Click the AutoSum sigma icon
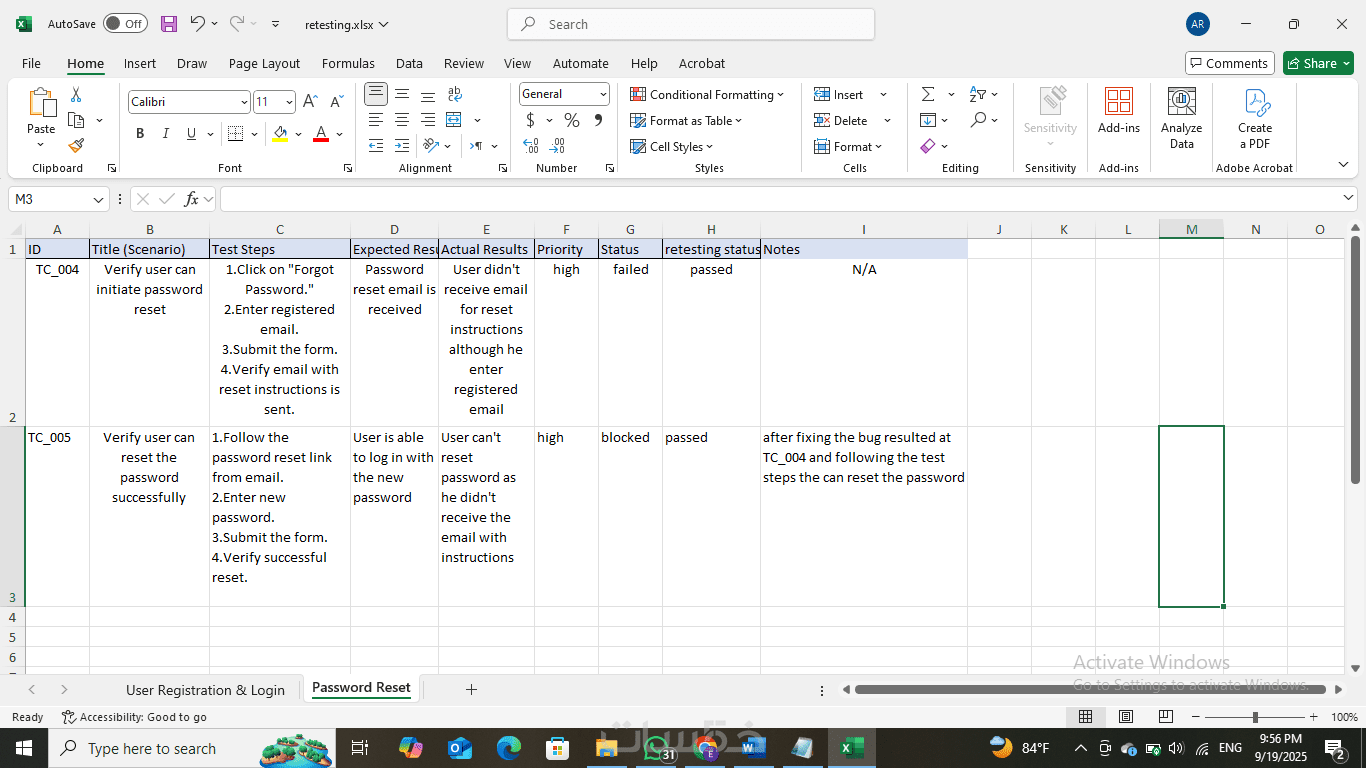Viewport: 1366px width, 768px height. [x=928, y=94]
